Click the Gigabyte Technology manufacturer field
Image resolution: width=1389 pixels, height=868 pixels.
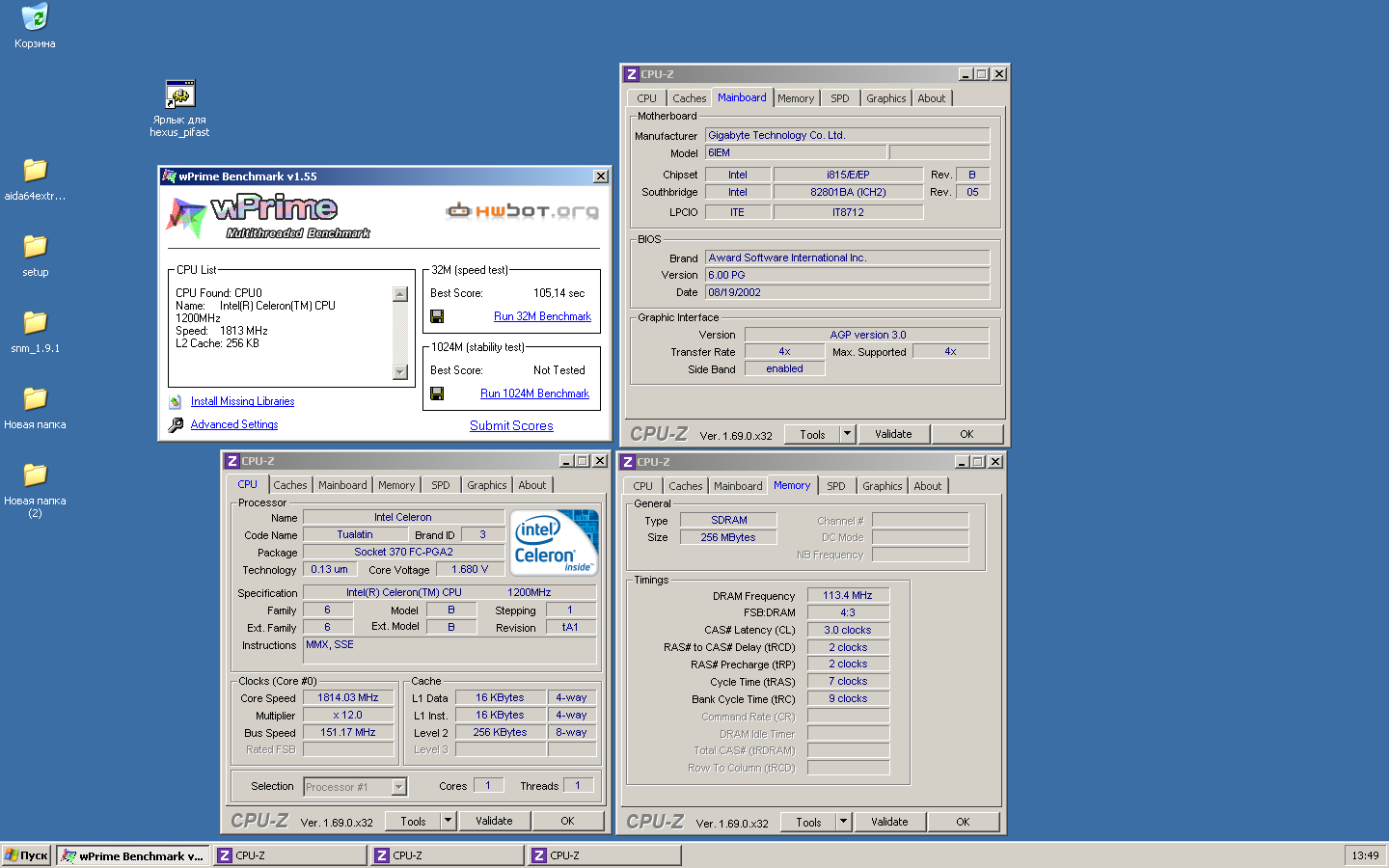click(x=847, y=135)
